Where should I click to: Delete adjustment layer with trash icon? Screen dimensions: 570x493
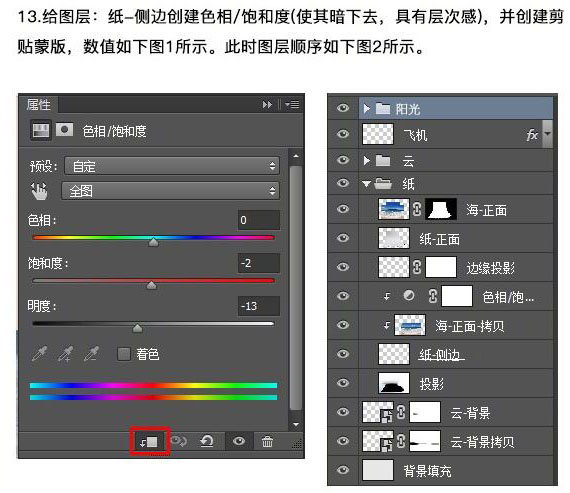[x=267, y=441]
